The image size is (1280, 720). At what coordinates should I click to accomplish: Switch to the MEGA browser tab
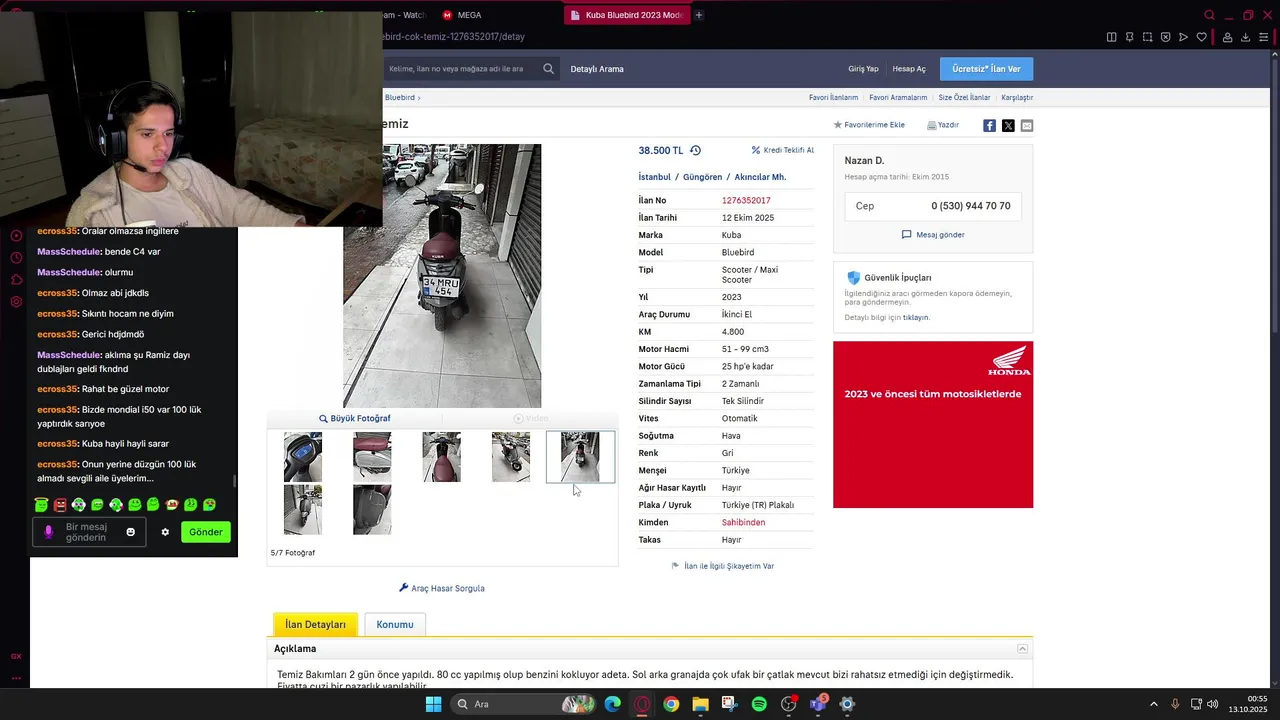461,15
